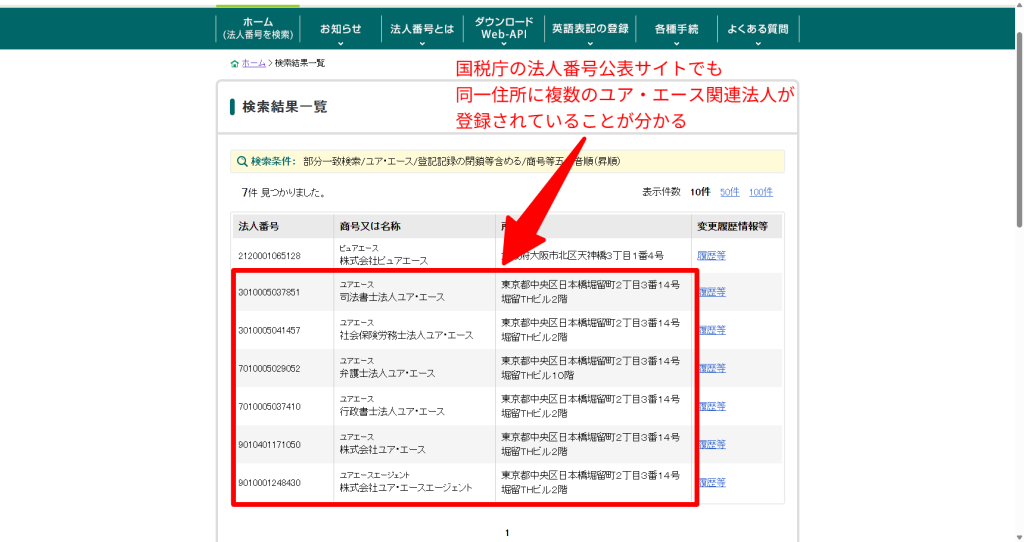The height and width of the screenshot is (542, 1024).
Task: Select corporate number 7010005029052
Action: (269, 368)
